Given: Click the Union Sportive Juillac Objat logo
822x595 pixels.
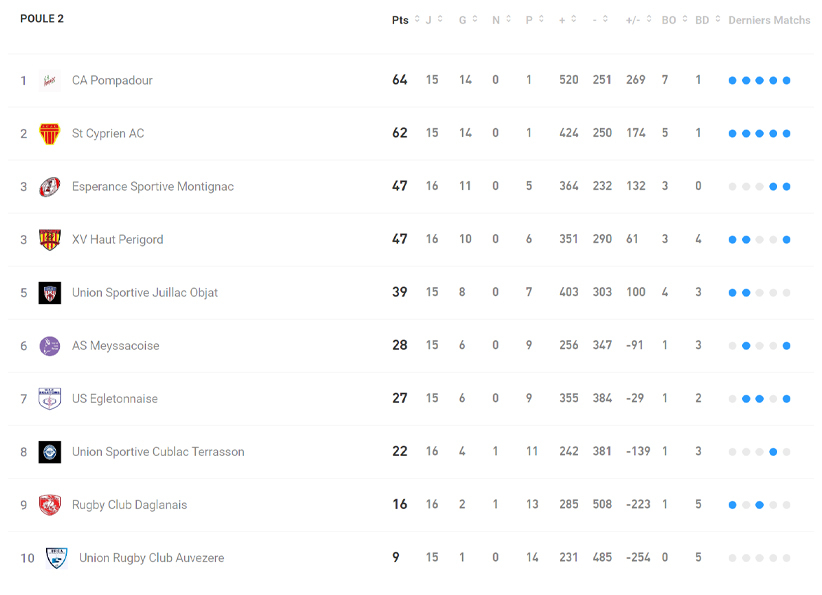Looking at the screenshot, I should (x=49, y=293).
